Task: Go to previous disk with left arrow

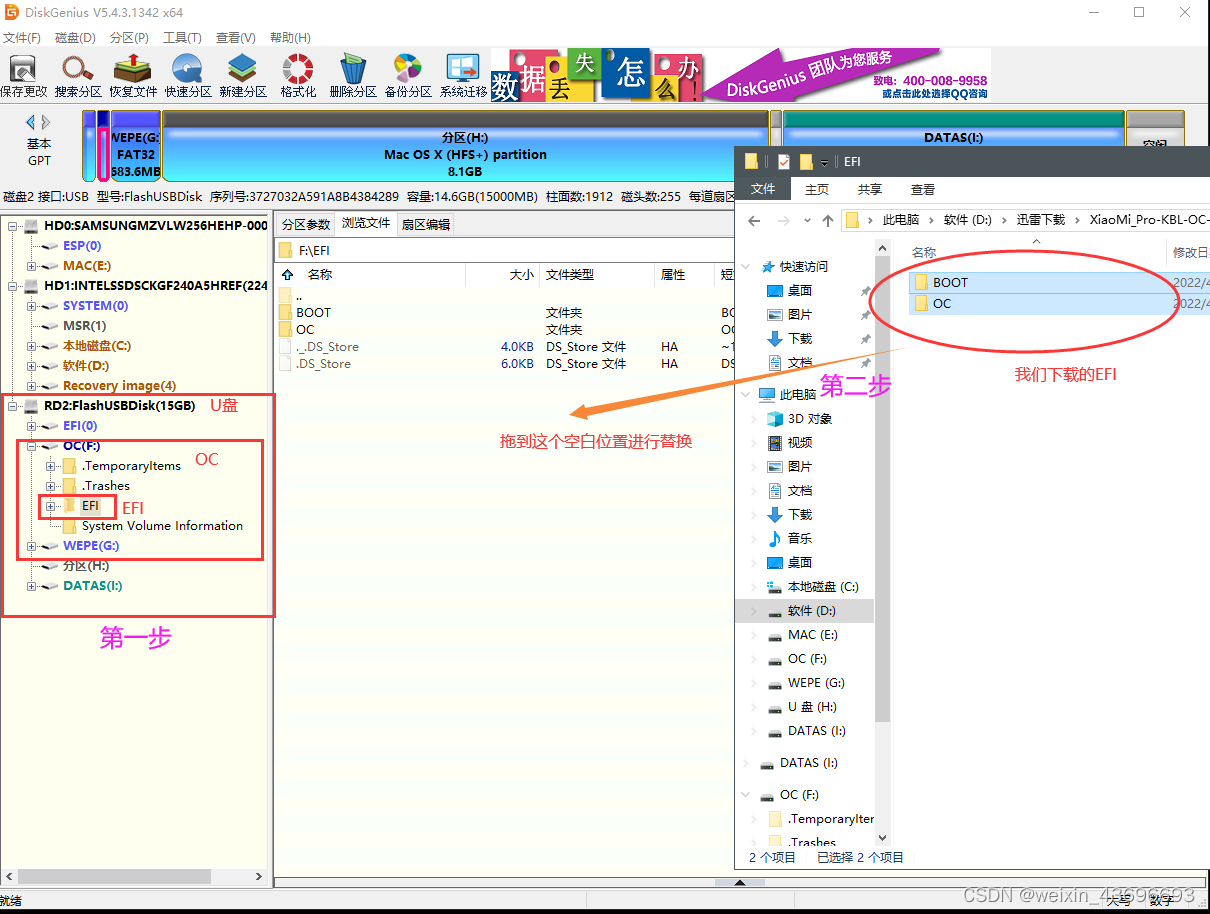Action: 30,122
